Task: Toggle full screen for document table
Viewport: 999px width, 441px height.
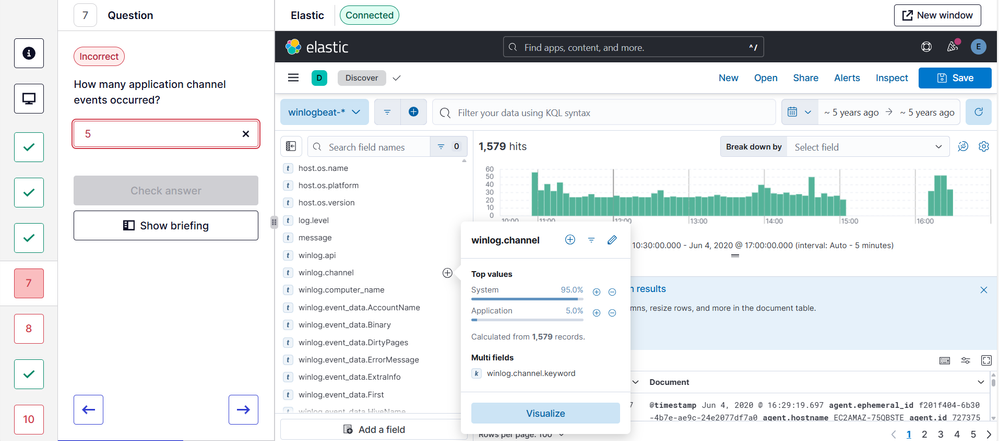Action: (x=986, y=360)
